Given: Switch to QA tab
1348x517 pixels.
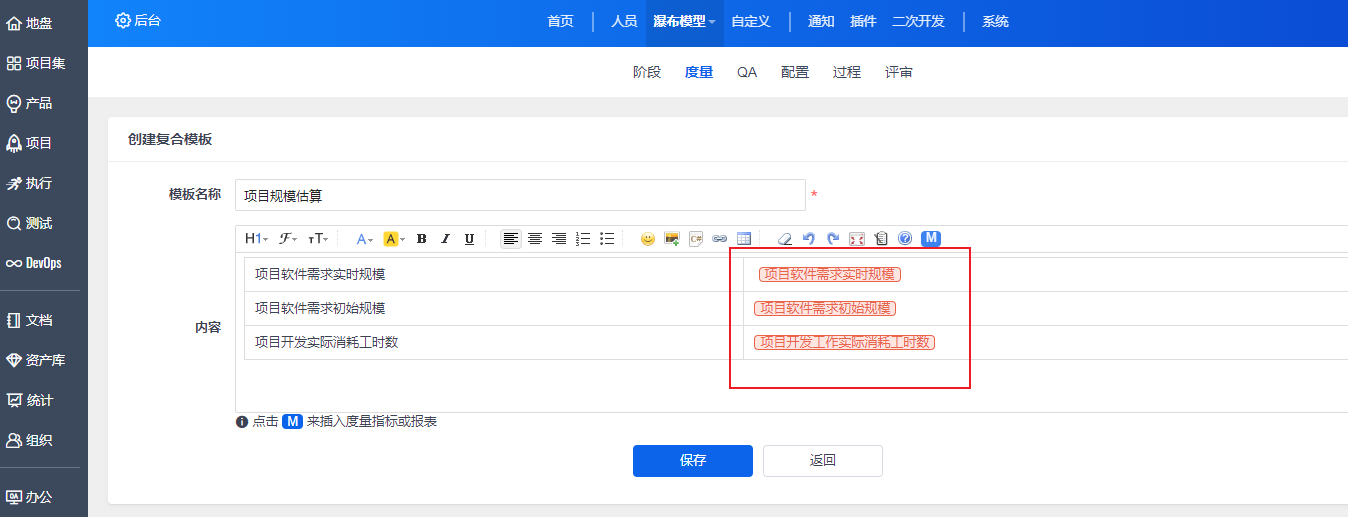Looking at the screenshot, I should 747,72.
